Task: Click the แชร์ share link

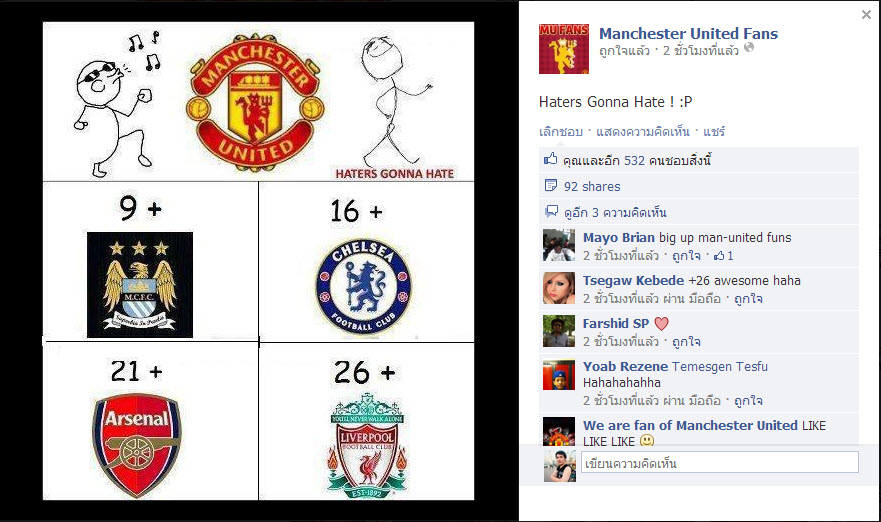Action: [x=714, y=131]
